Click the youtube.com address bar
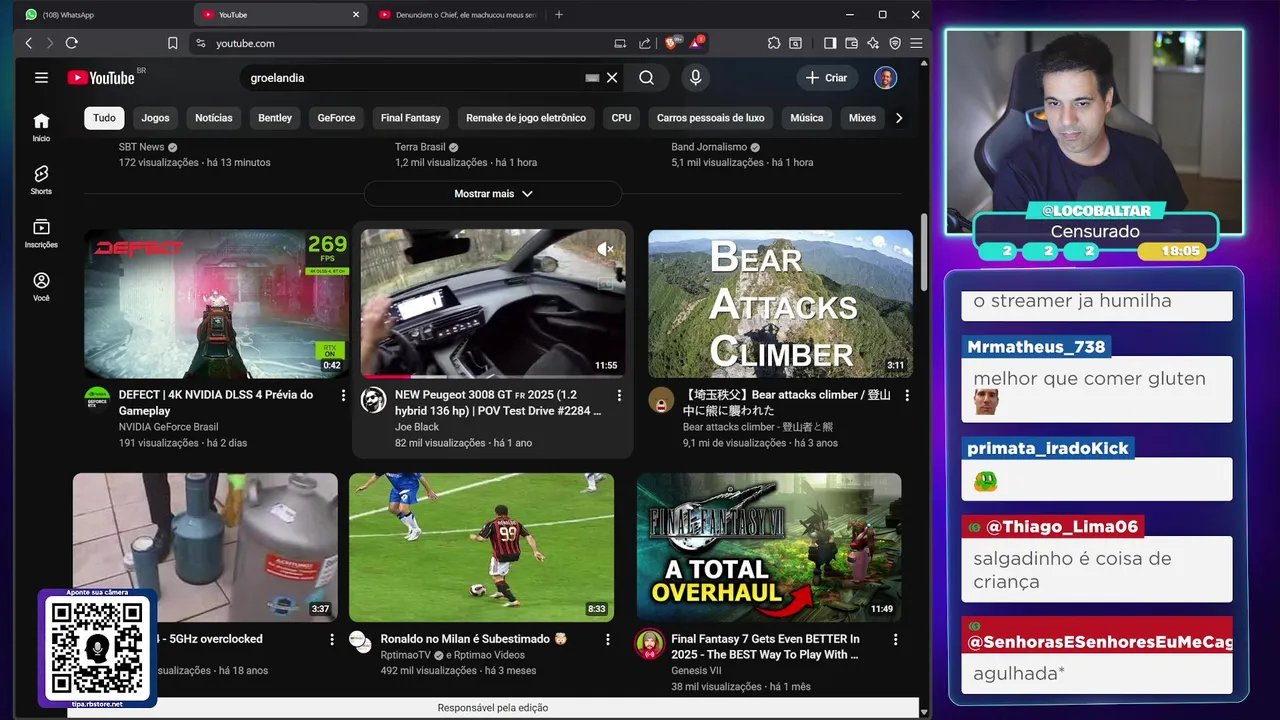This screenshot has width=1280, height=720. (400, 43)
